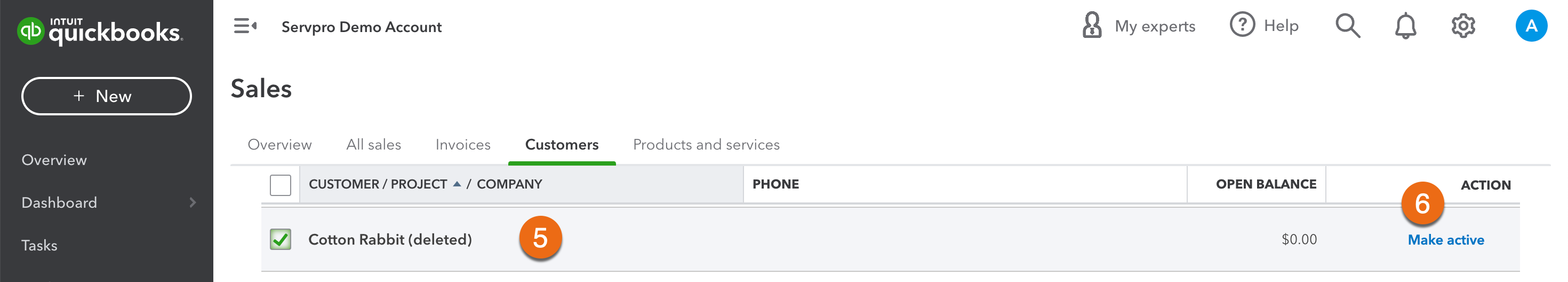Open the settings gear icon

1463,26
